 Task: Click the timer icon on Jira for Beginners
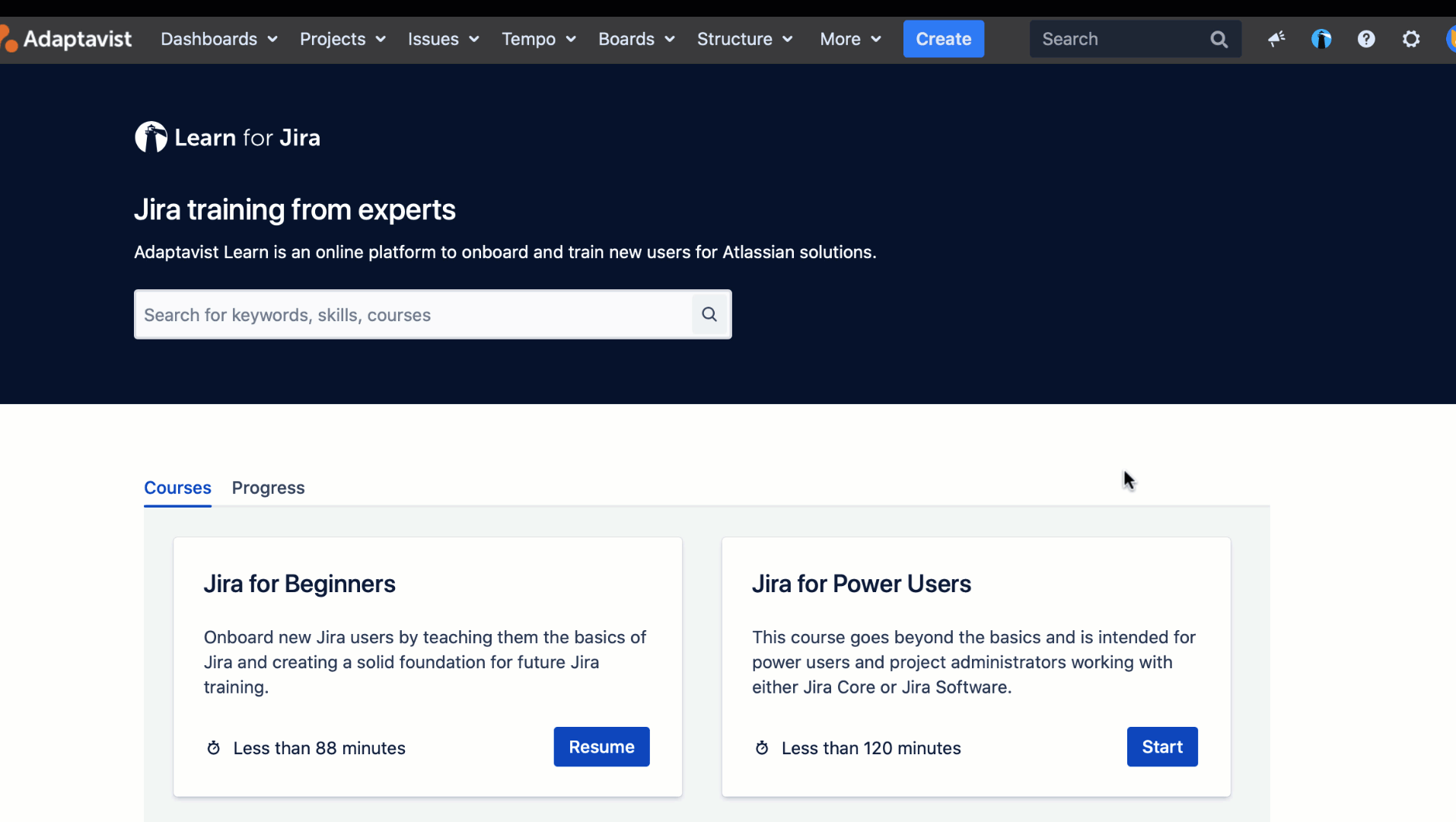(213, 748)
